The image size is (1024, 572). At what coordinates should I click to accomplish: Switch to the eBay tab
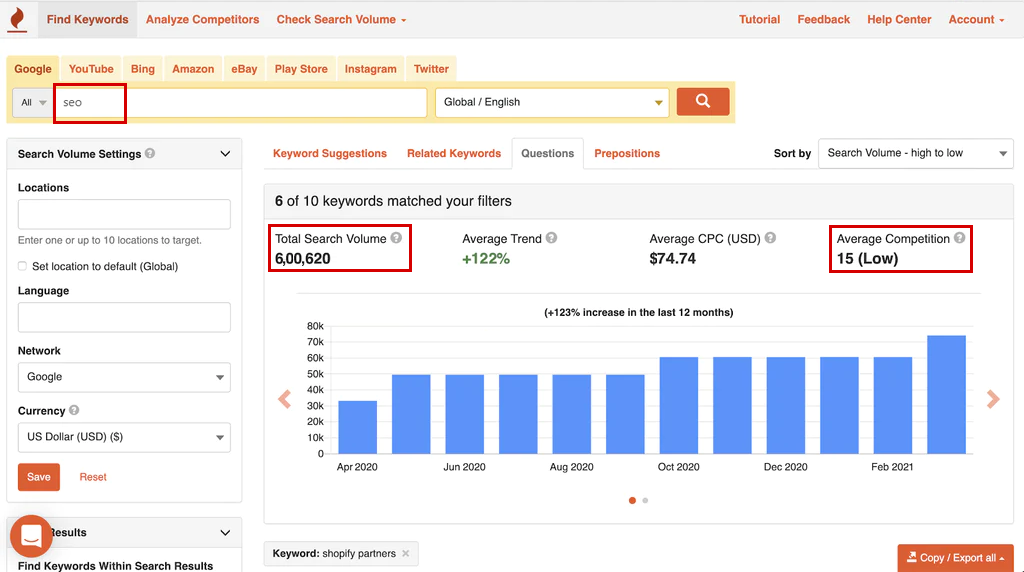(x=244, y=69)
